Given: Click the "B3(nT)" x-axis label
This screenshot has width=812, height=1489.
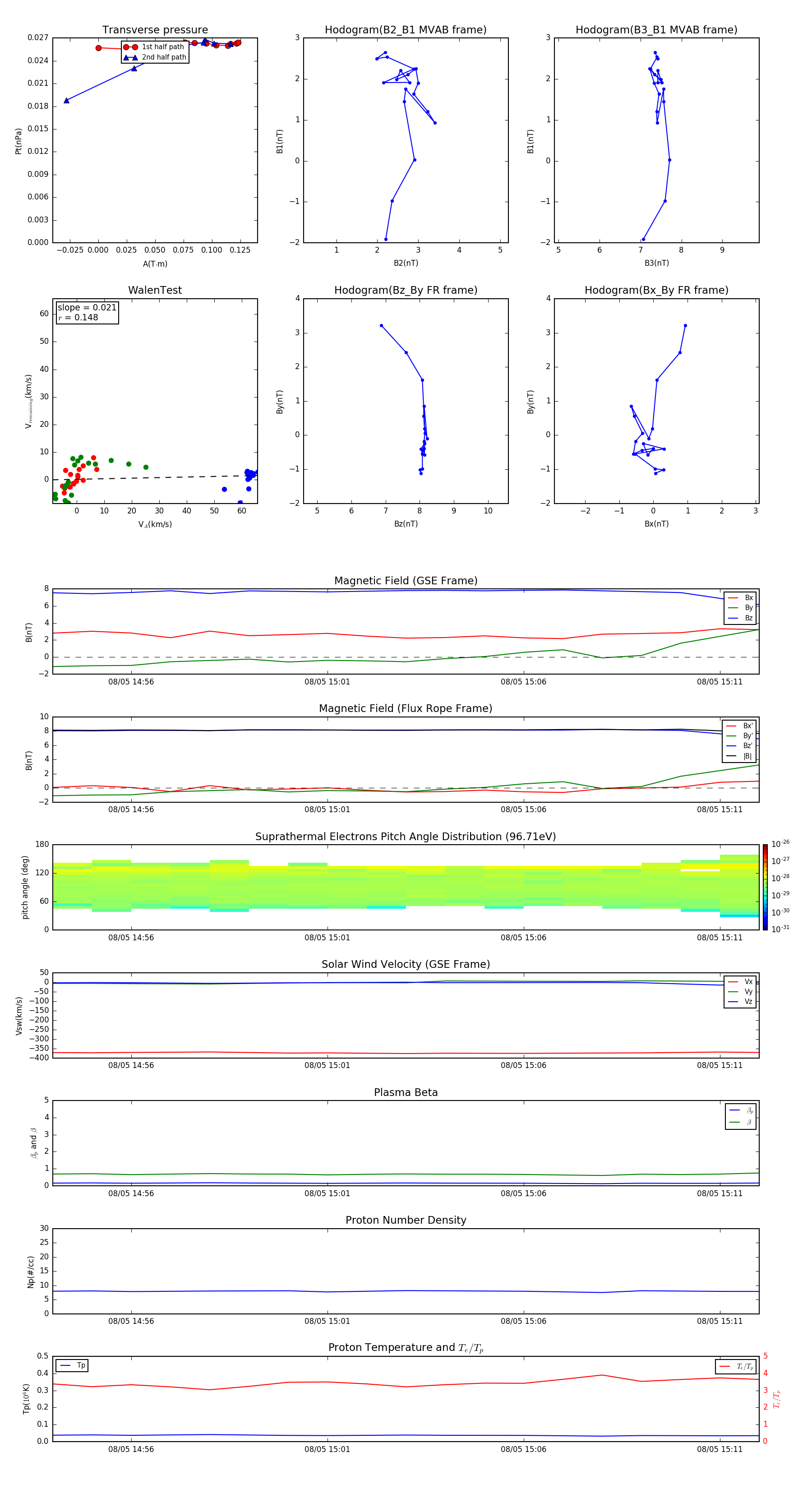Looking at the screenshot, I should tap(656, 263).
